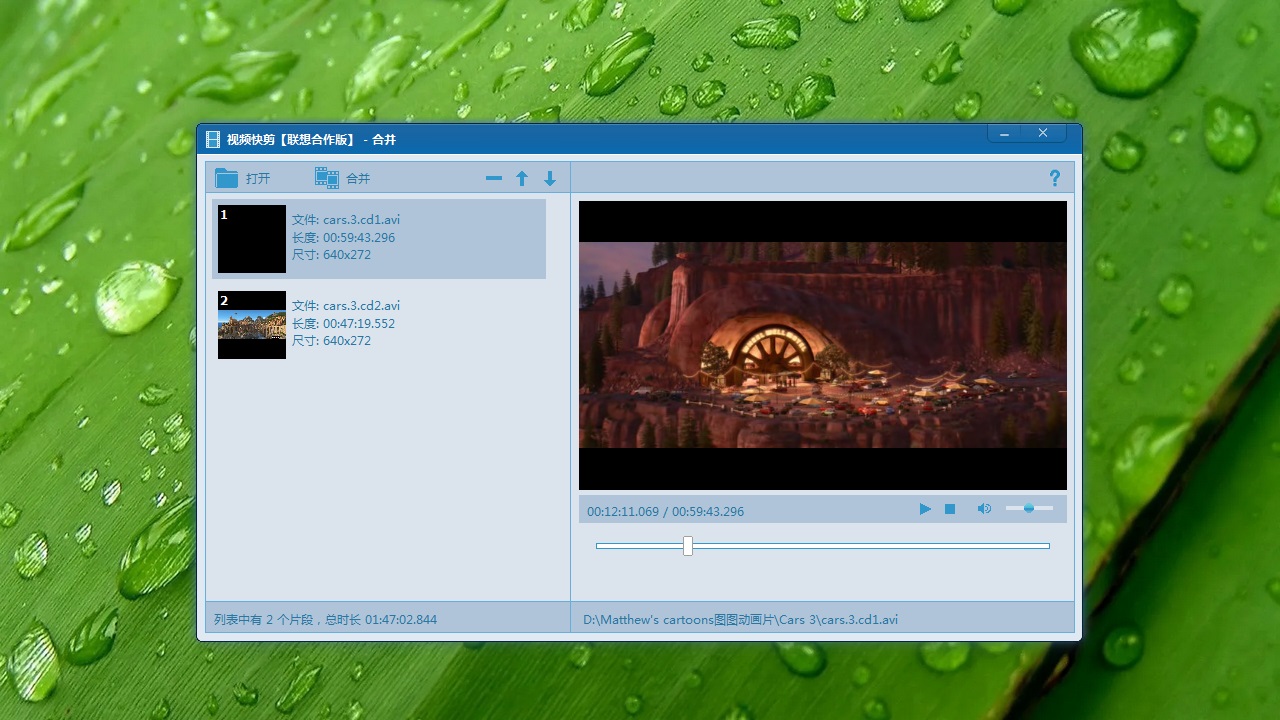Screen dimensions: 1280x720
Task: Close the 视频快剪 window
Action: 1043,133
